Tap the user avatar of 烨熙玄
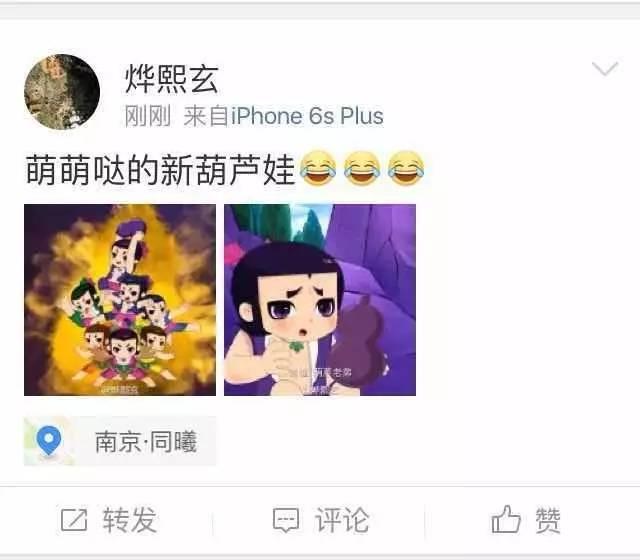This screenshot has width=640, height=560. pyautogui.click(x=62, y=92)
